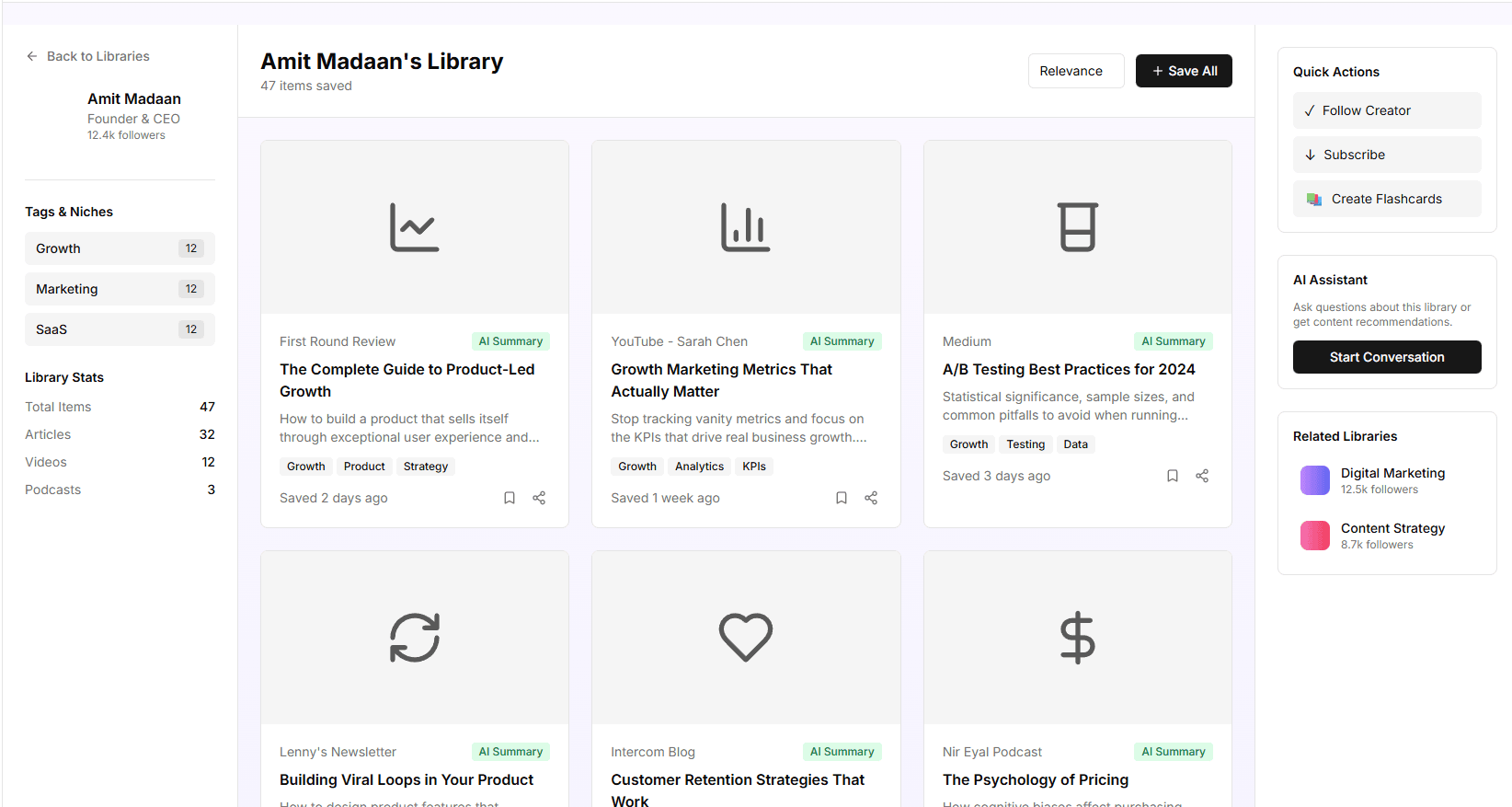Toggle Subscribe in Quick Actions
Viewport: 1512px width, 807px height.
[1386, 155]
